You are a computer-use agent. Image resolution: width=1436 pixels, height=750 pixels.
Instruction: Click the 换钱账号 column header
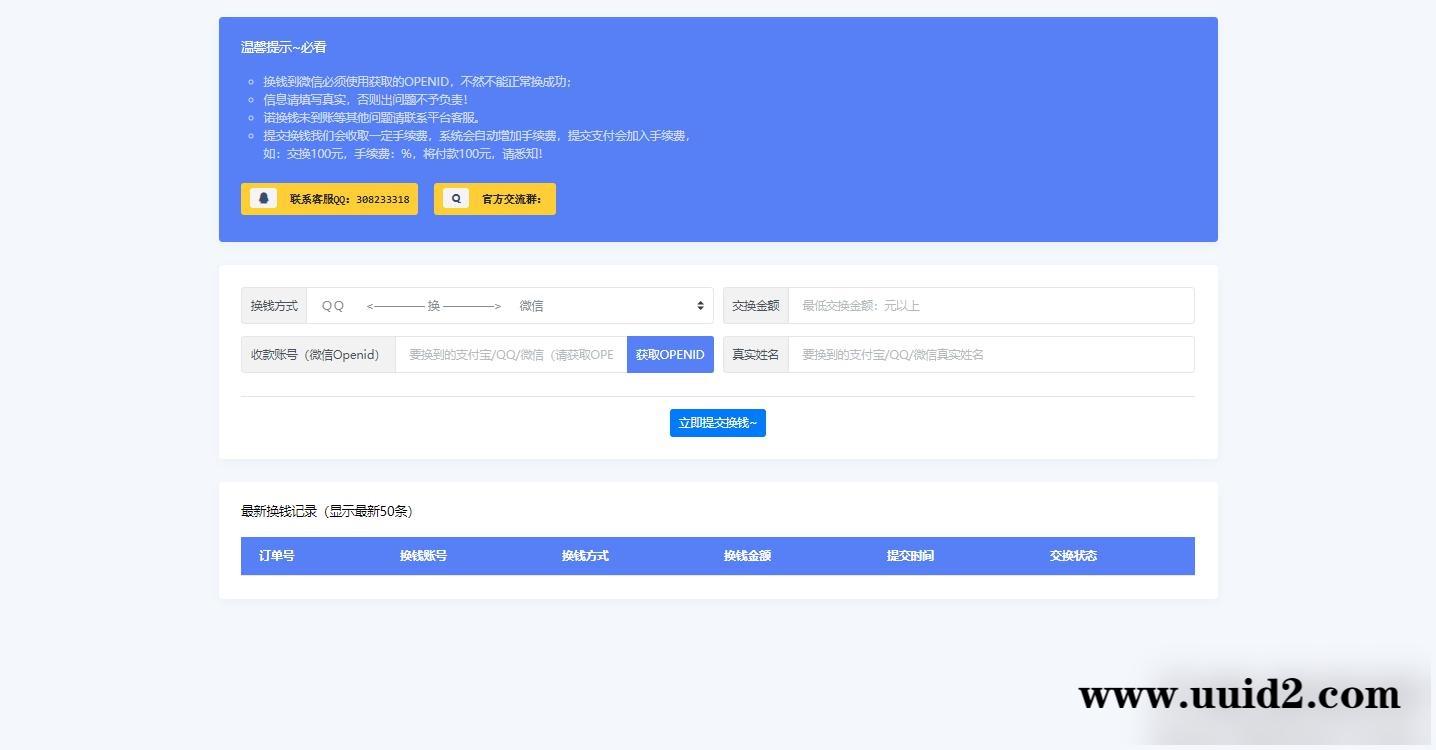point(422,555)
